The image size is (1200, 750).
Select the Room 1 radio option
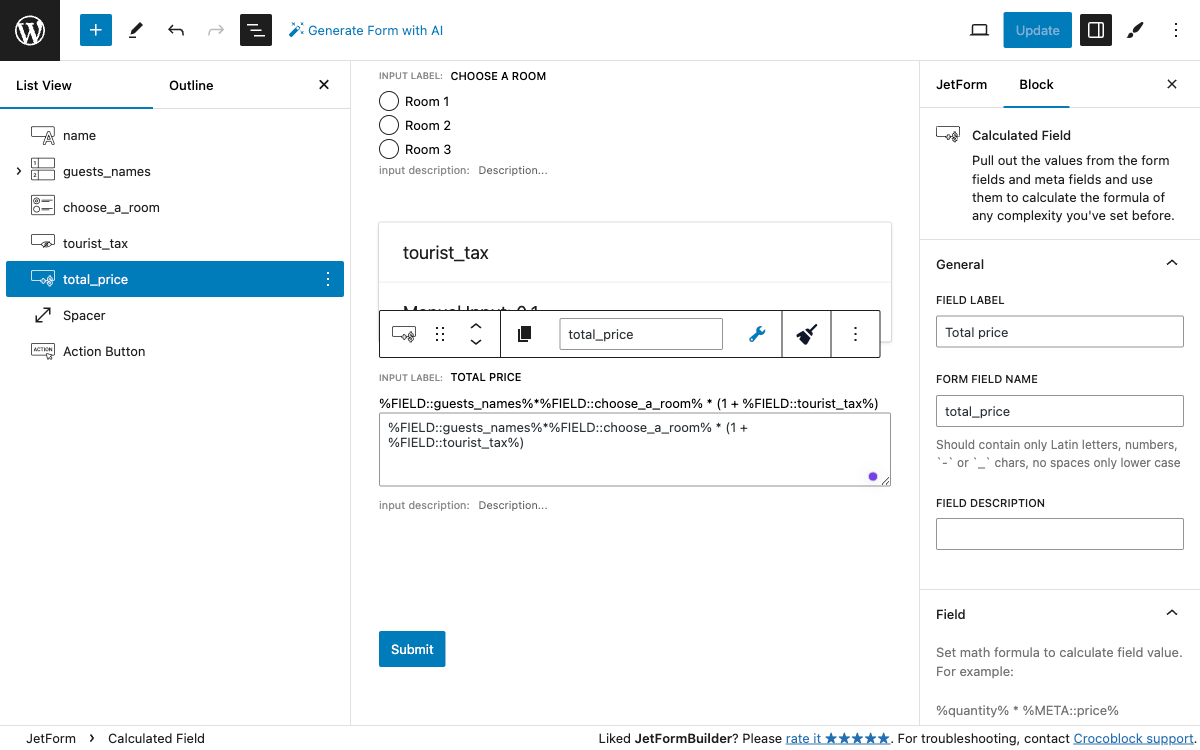click(389, 101)
